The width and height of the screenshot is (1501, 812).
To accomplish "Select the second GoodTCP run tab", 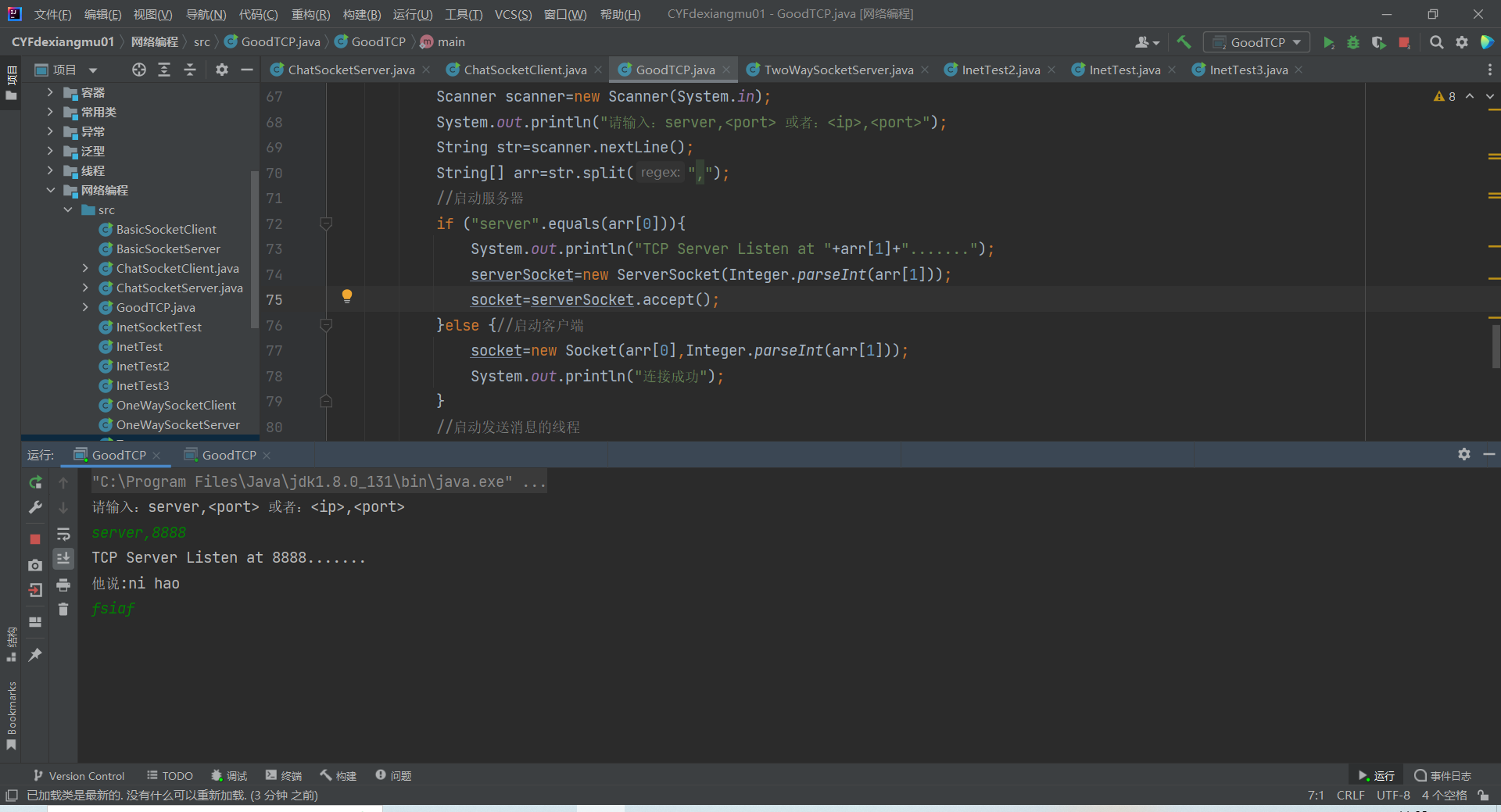I will click(229, 455).
